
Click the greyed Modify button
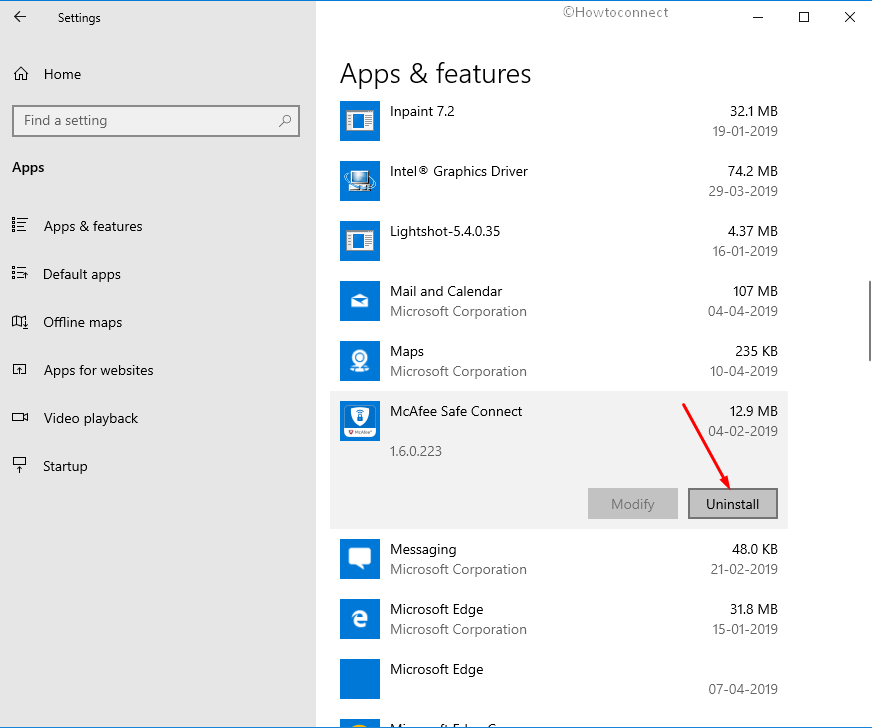pyautogui.click(x=632, y=504)
